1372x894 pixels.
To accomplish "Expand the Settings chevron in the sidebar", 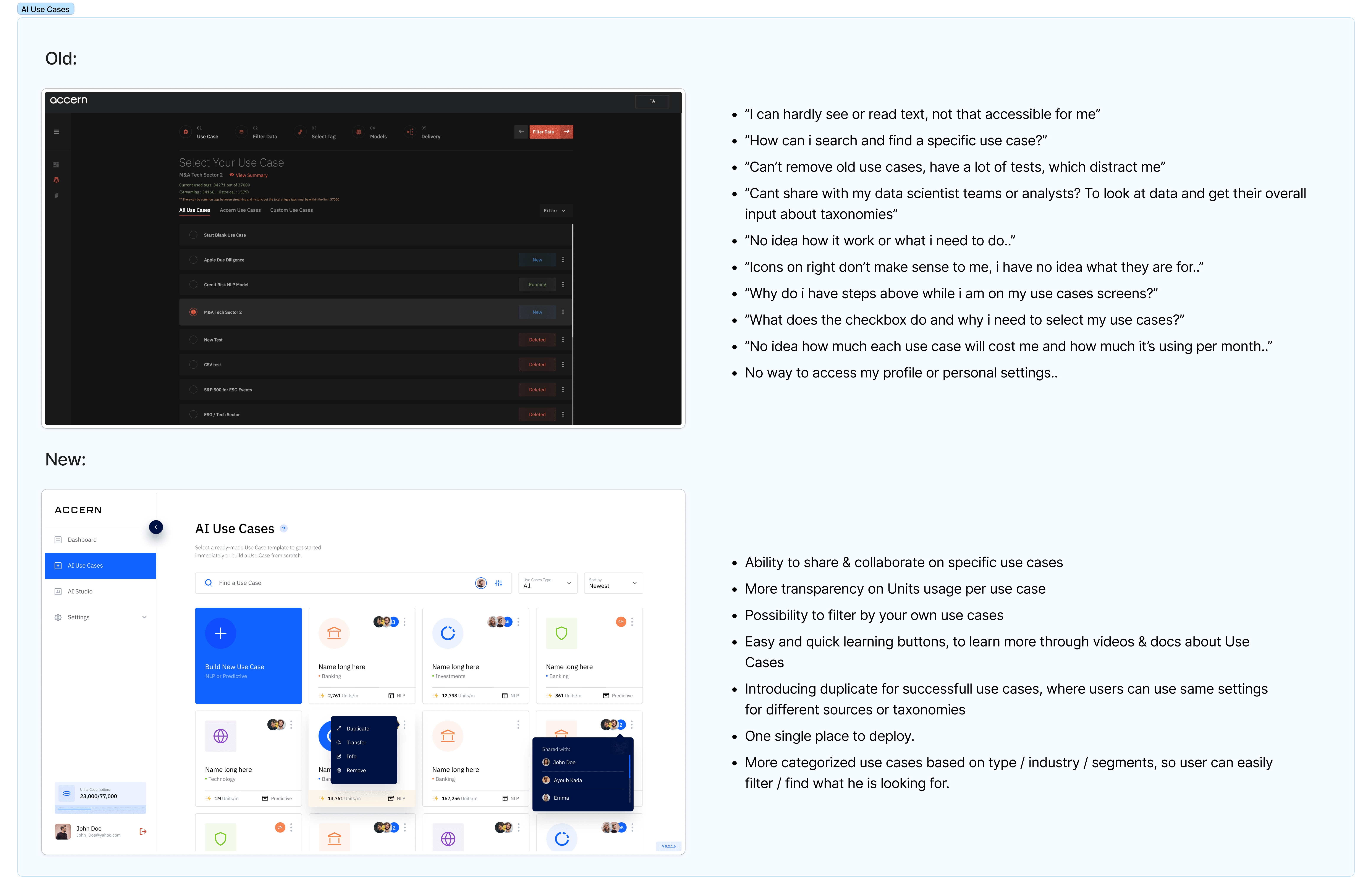I will coord(144,617).
